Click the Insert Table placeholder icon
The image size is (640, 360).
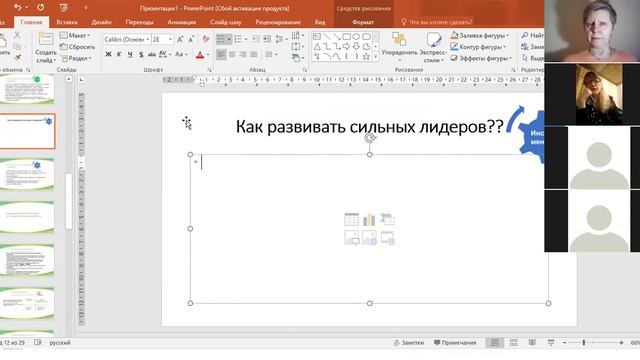(351, 220)
